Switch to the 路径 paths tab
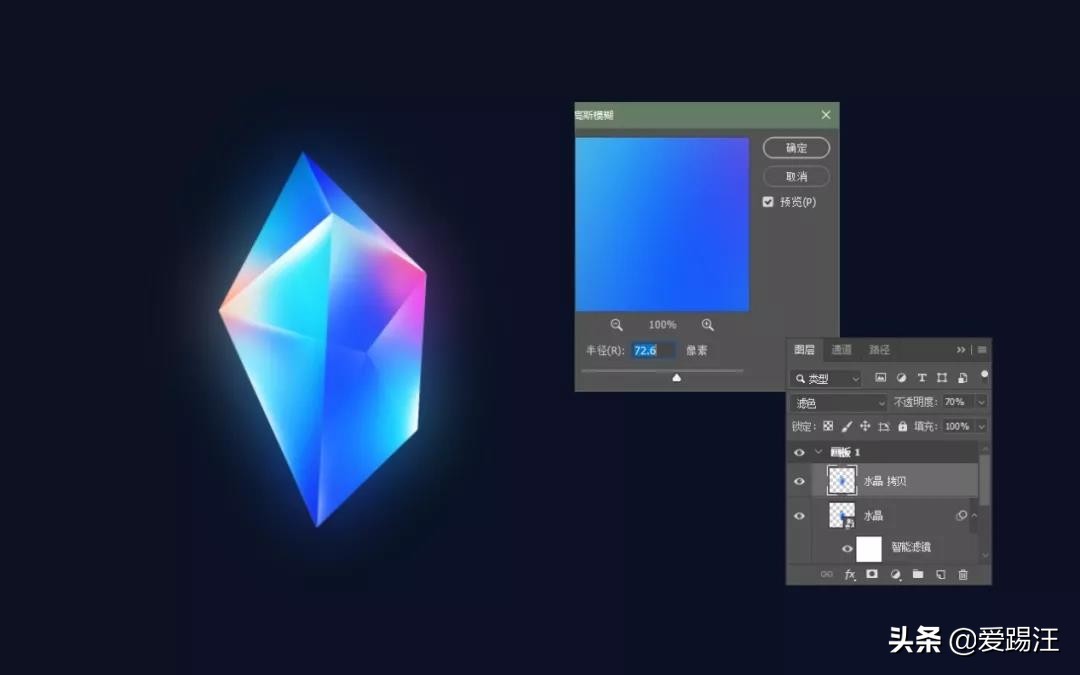The height and width of the screenshot is (675, 1080). 879,350
